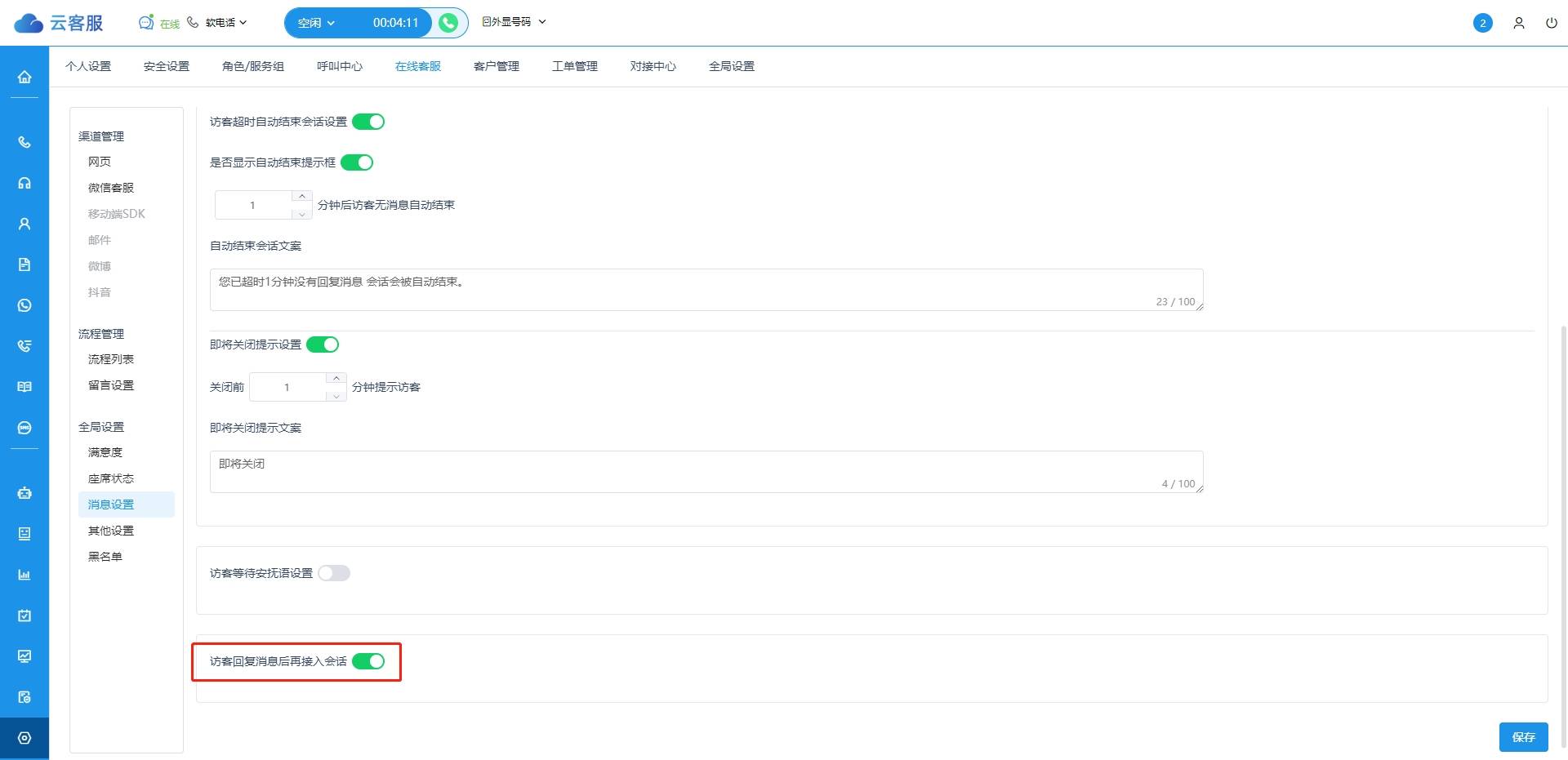1568x760 pixels.
Task: Open the settings hexagon icon at sidebar bottom
Action: [24, 738]
